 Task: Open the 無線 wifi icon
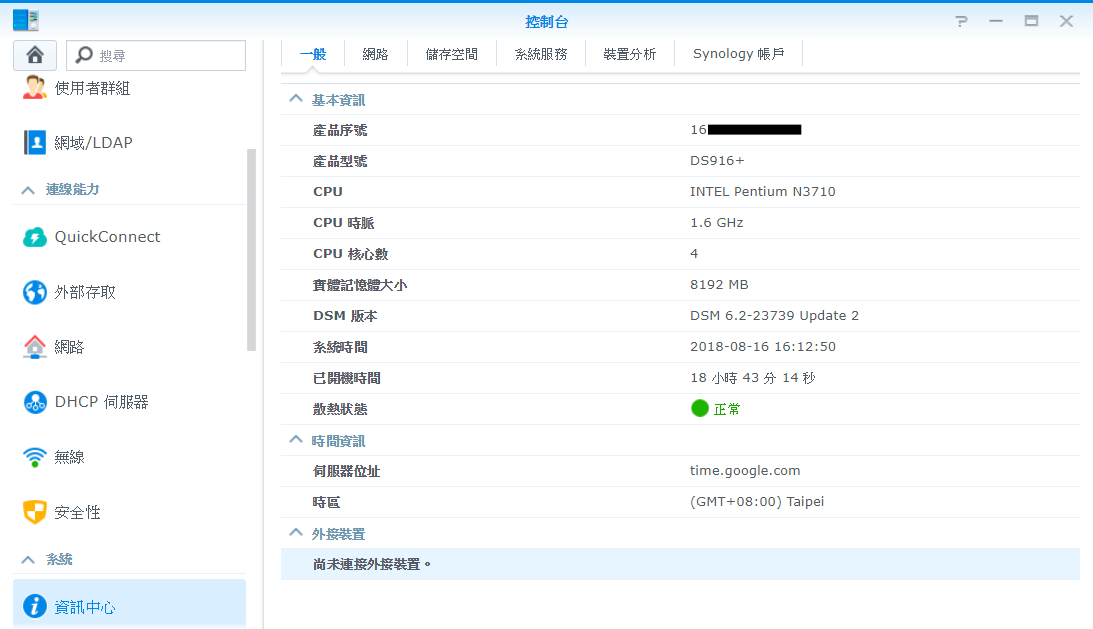point(34,457)
